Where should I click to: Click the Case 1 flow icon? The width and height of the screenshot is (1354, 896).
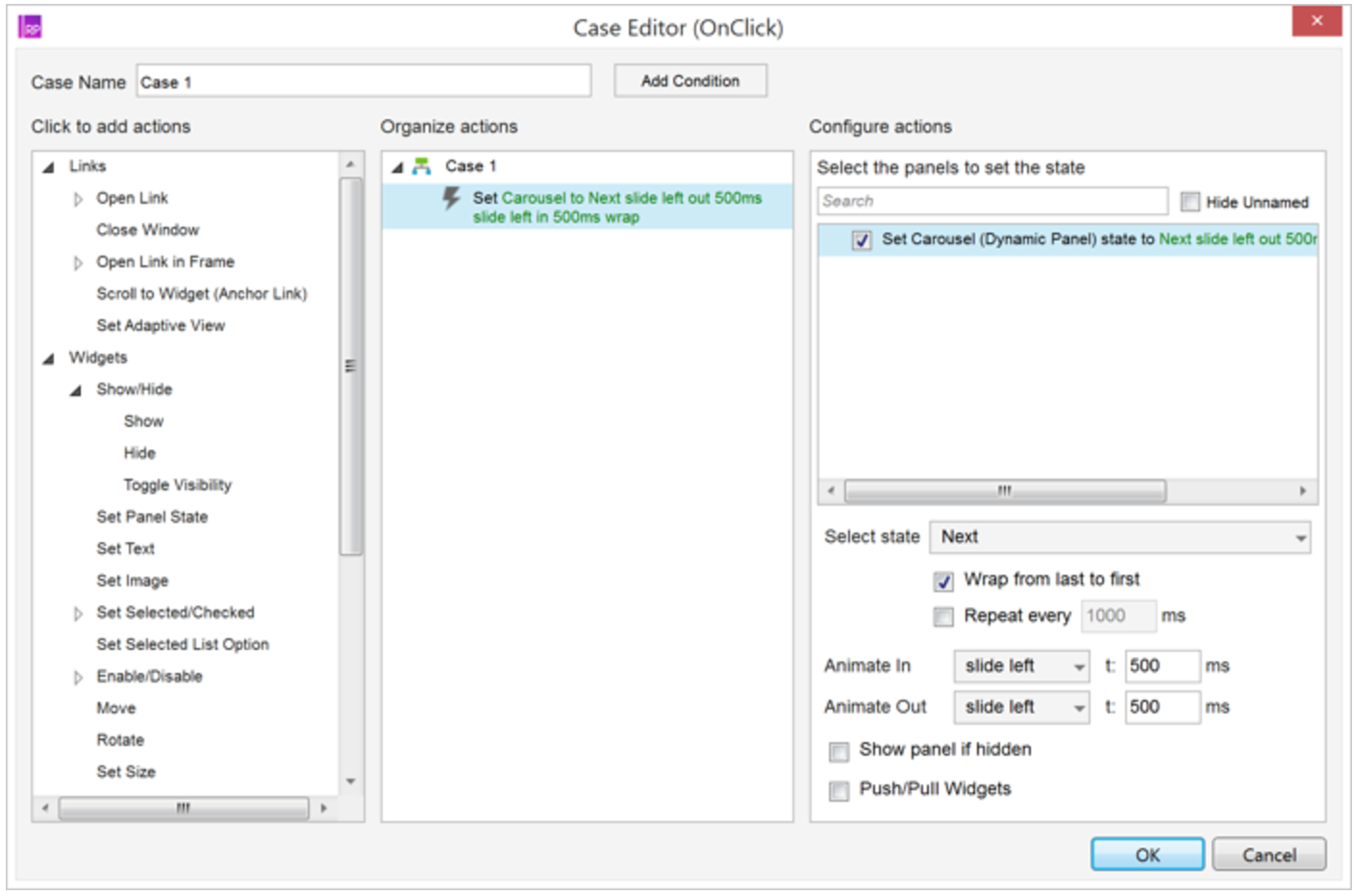[x=421, y=166]
